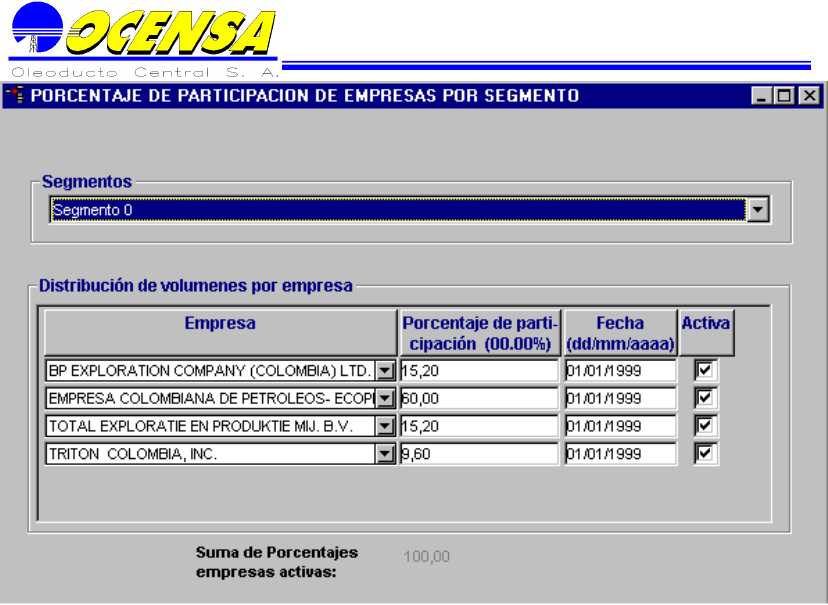Screen dimensions: 828x605
Task: Click the Activa column header
Action: point(706,333)
